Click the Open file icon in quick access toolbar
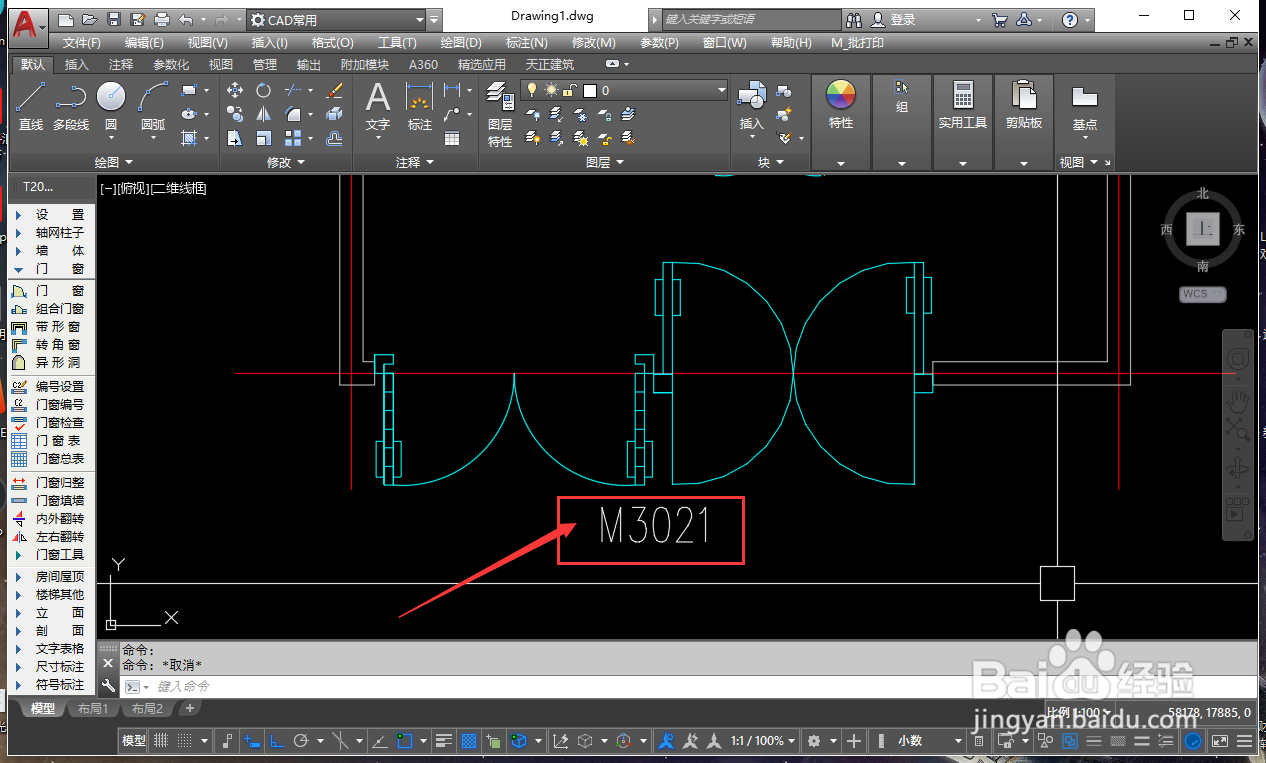 (x=90, y=19)
